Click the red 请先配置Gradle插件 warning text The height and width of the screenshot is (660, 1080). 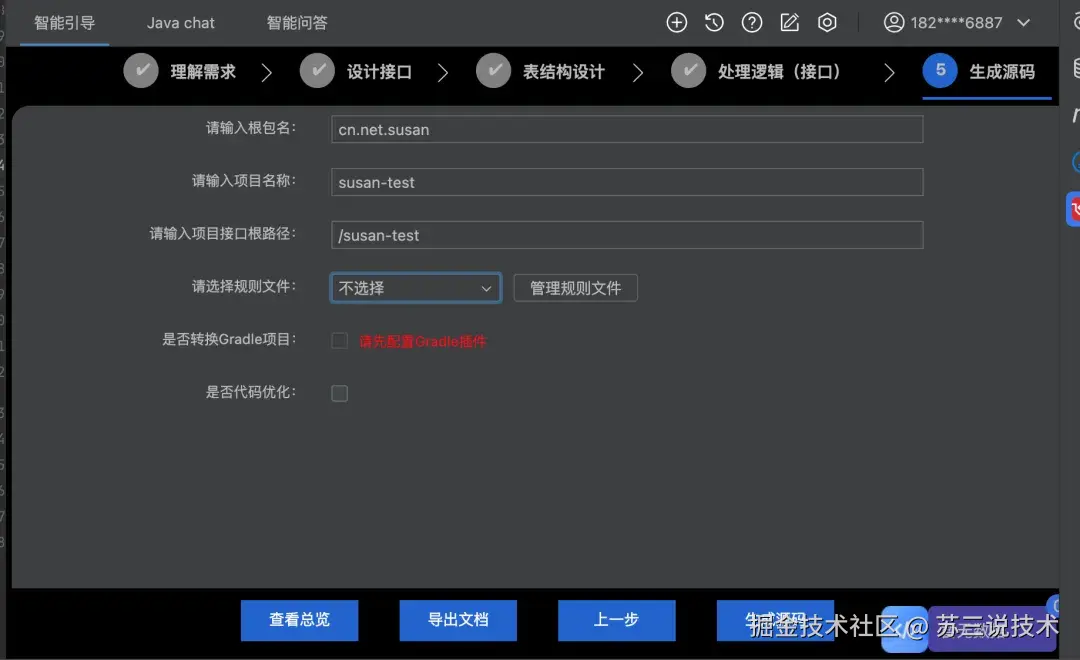click(424, 340)
